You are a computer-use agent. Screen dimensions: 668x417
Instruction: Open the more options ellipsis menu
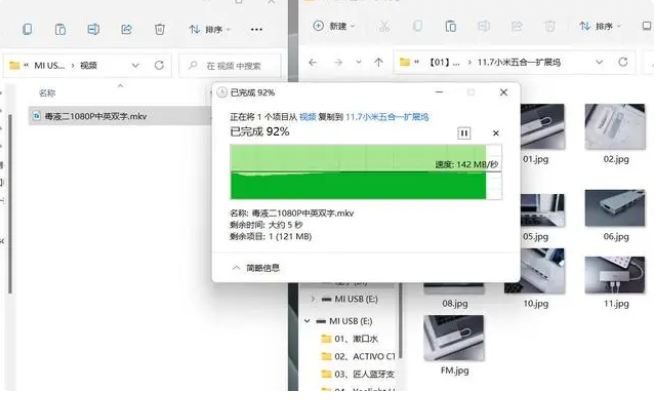point(257,29)
